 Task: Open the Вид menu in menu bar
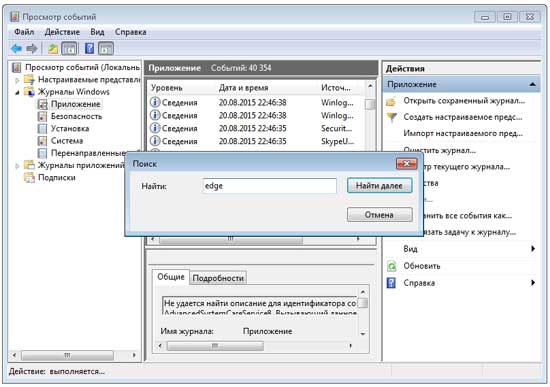tap(97, 32)
